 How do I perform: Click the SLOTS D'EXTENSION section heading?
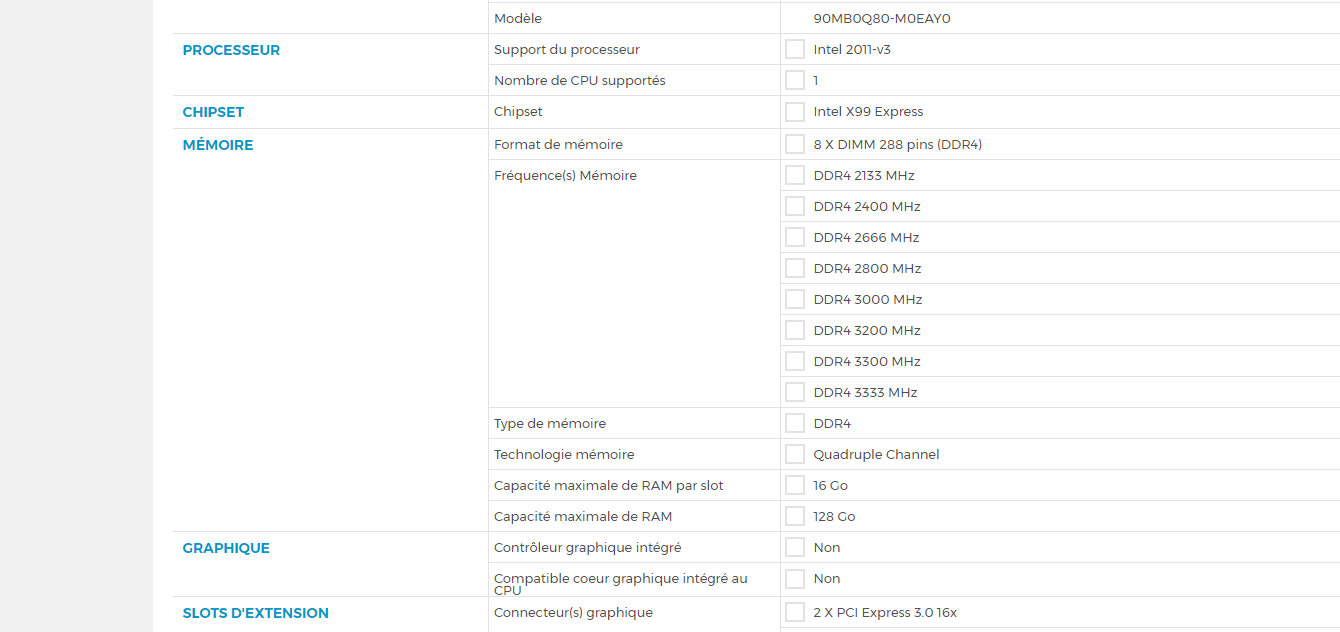(255, 613)
